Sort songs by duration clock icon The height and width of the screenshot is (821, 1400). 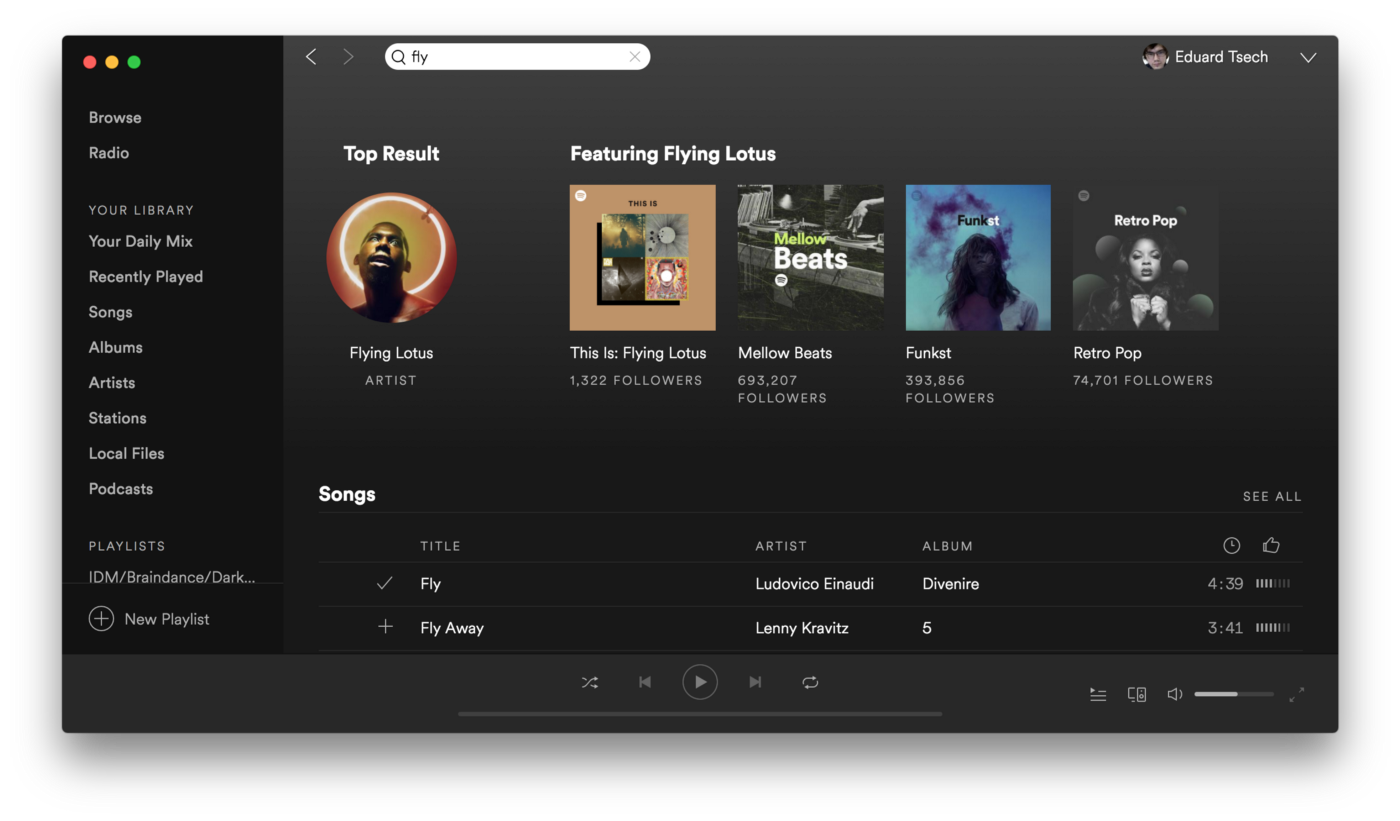click(x=1232, y=545)
